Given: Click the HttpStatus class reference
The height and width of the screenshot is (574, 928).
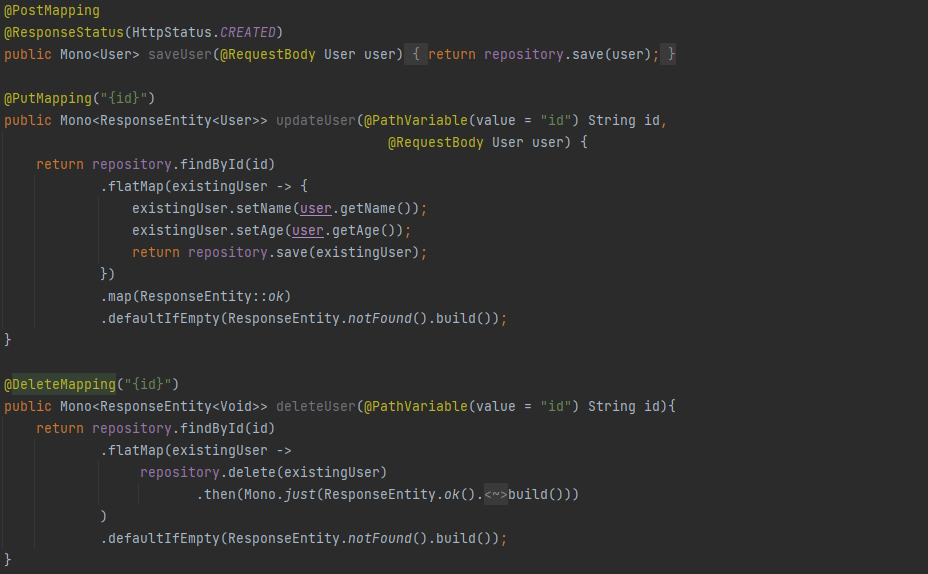Looking at the screenshot, I should 172,33.
